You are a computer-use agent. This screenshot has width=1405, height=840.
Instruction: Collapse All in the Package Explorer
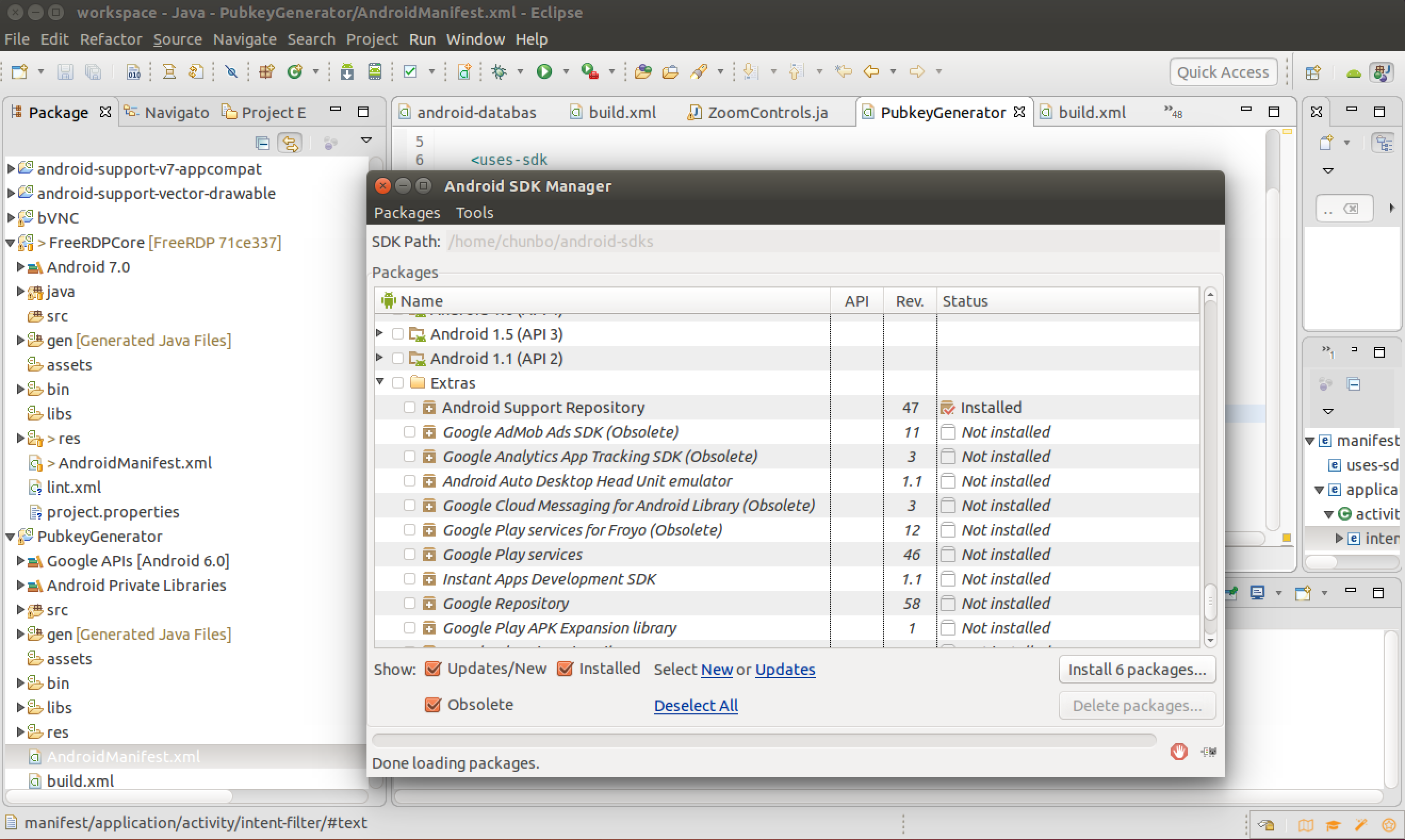(262, 143)
